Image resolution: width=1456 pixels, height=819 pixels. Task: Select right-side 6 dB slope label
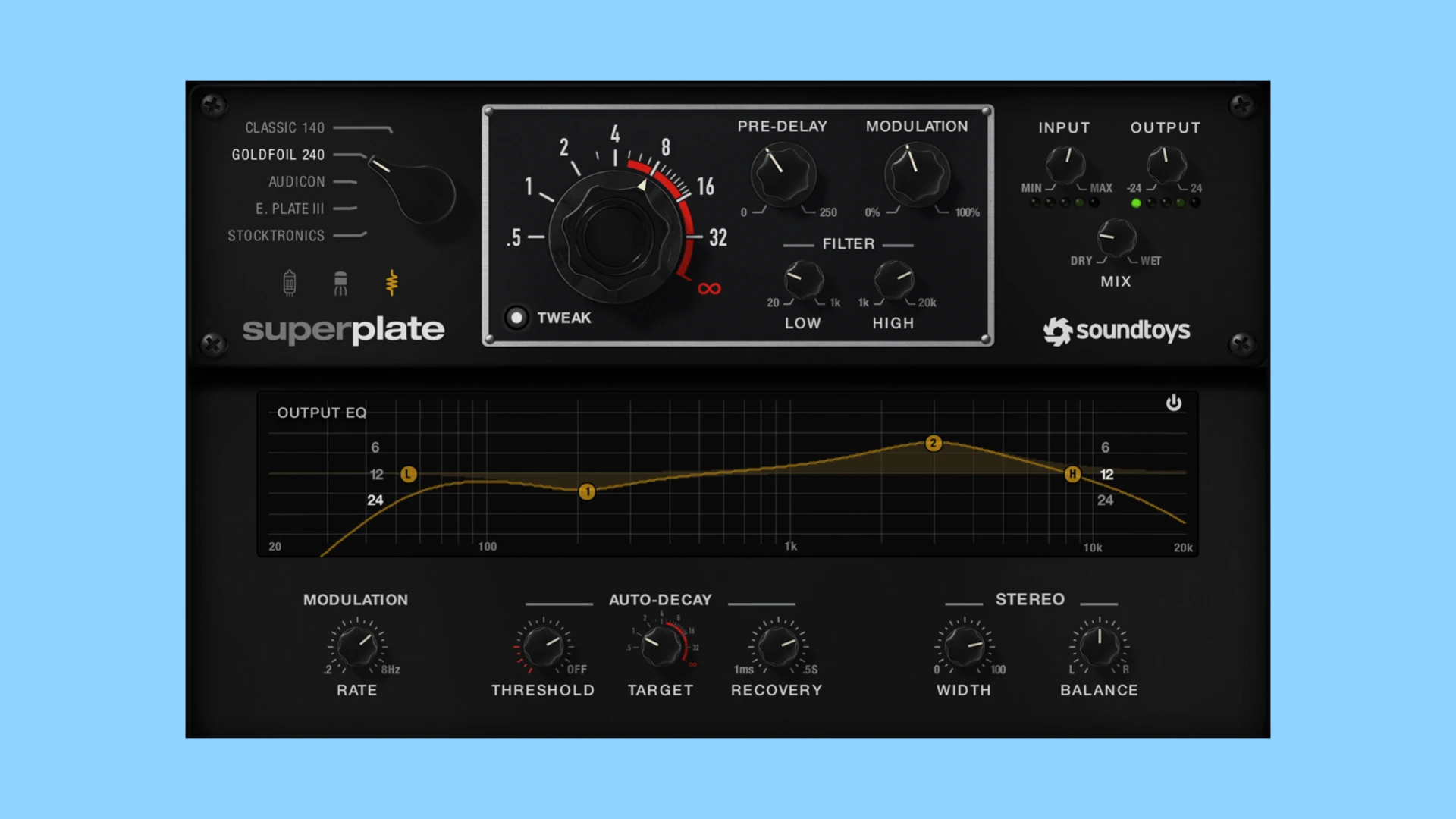pos(1105,447)
